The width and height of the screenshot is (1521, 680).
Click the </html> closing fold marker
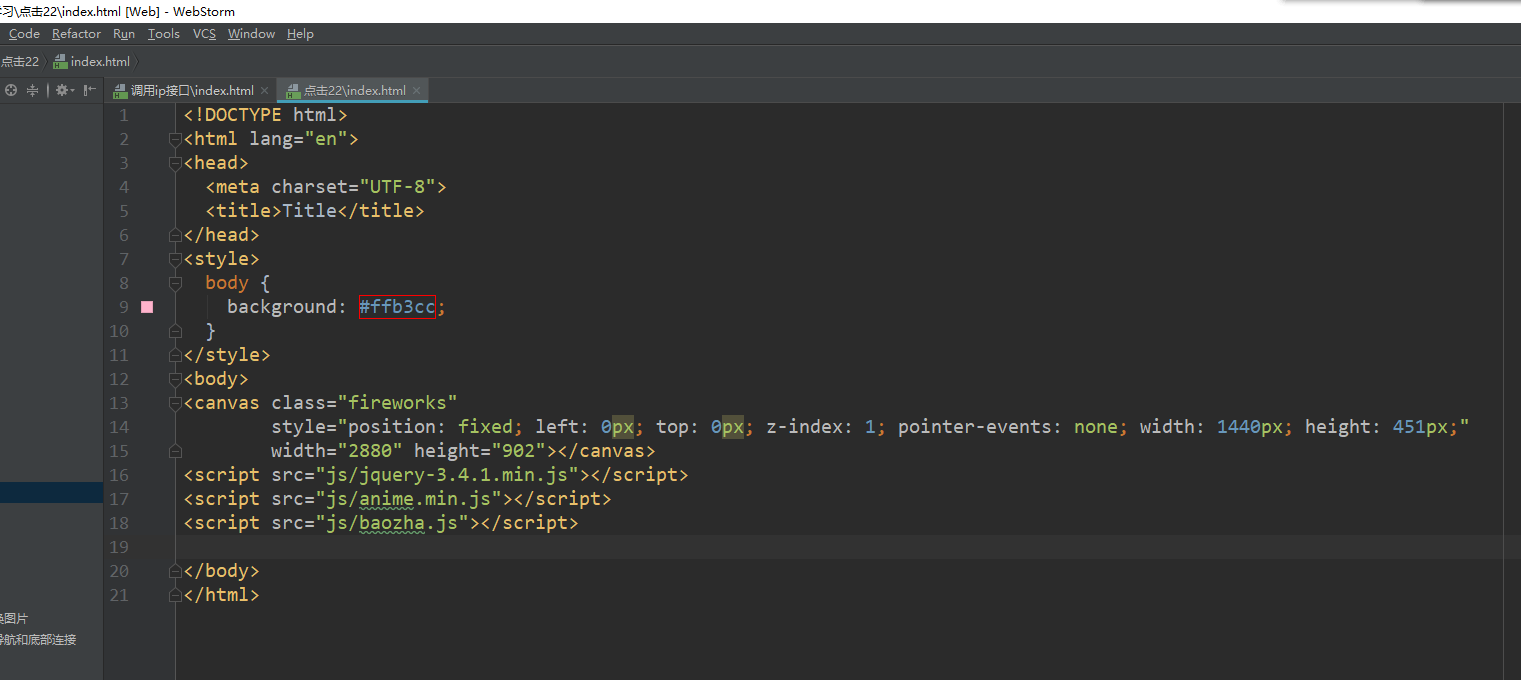click(176, 595)
